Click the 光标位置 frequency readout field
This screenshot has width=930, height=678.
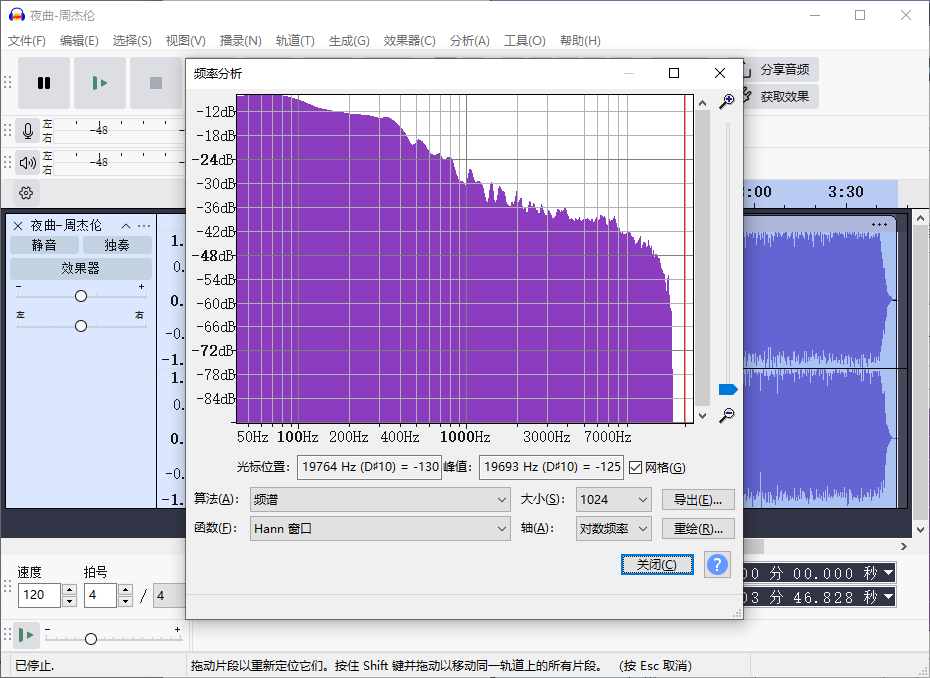369,467
